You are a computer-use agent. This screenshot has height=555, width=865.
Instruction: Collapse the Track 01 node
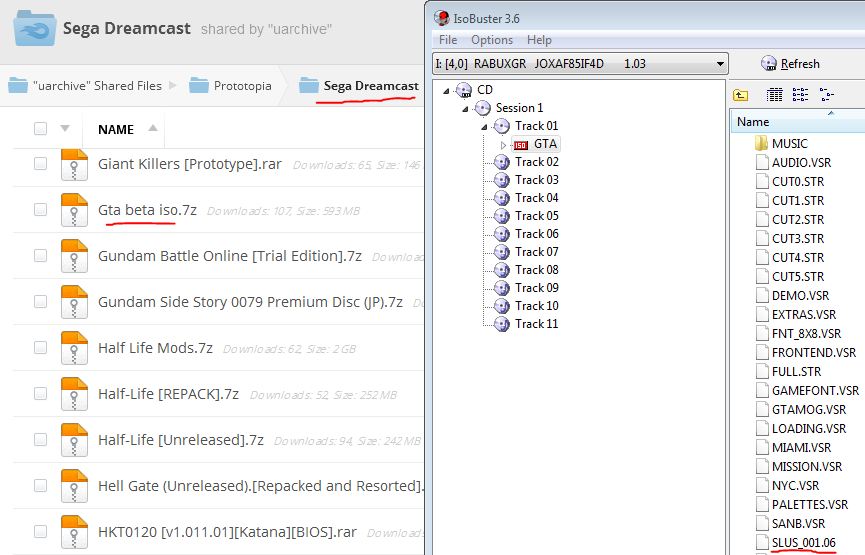tap(484, 127)
